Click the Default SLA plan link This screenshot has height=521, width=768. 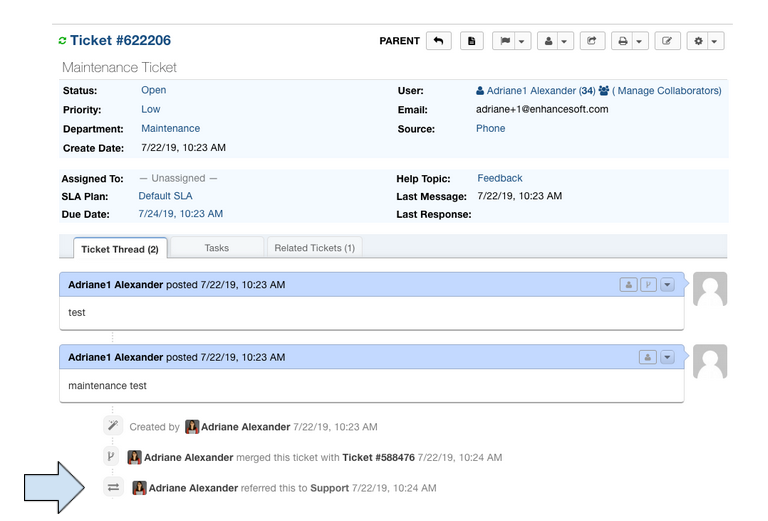(x=165, y=196)
